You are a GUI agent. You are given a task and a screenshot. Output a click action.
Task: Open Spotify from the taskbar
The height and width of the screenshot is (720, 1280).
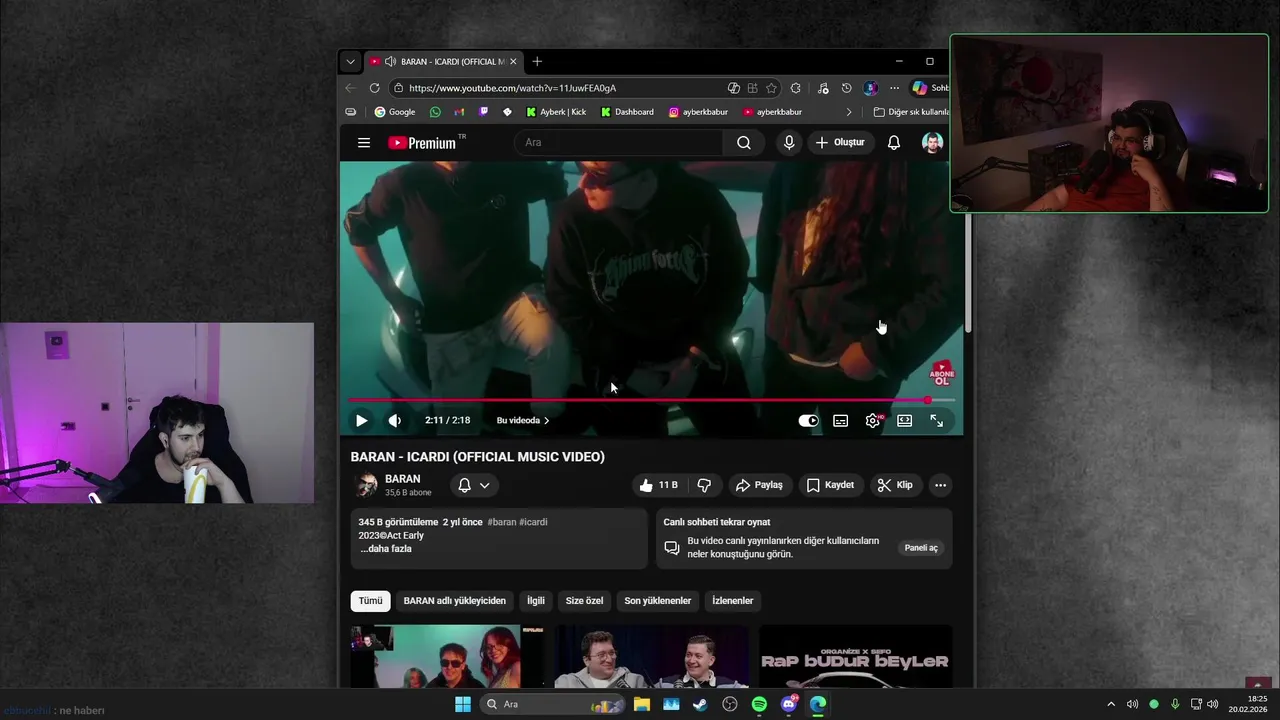pyautogui.click(x=759, y=704)
